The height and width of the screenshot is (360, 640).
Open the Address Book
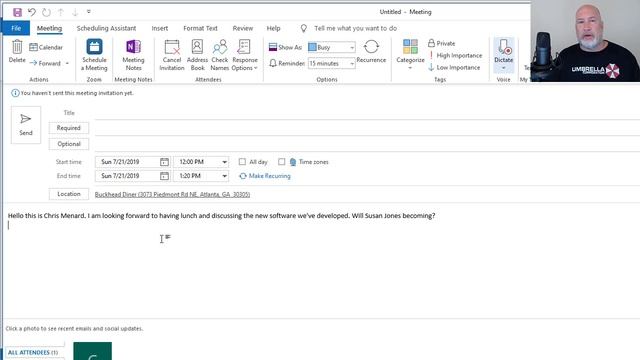(x=198, y=55)
